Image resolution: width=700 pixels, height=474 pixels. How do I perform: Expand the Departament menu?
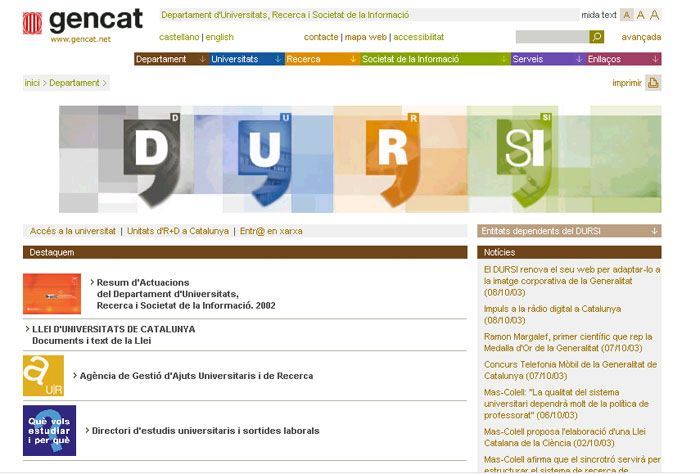pos(171,59)
